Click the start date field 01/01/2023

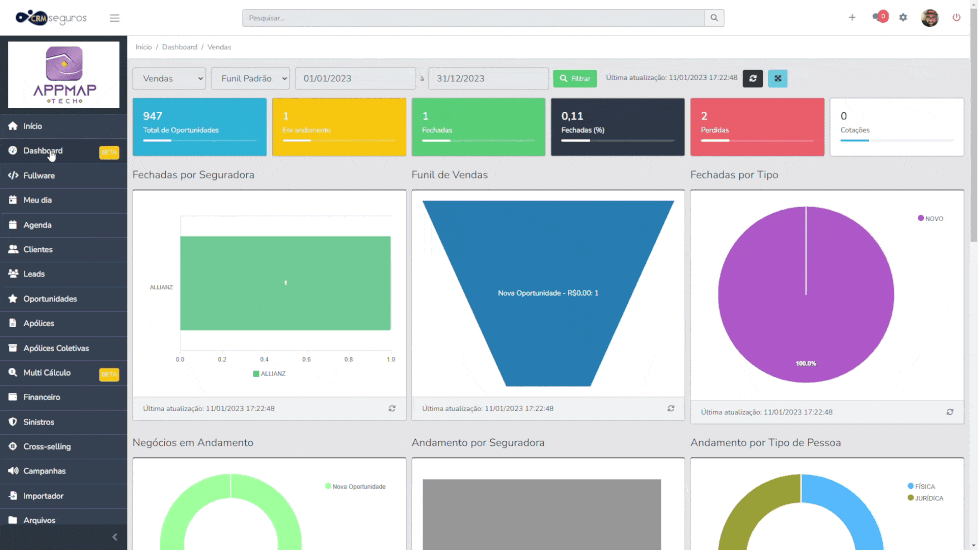pos(355,79)
